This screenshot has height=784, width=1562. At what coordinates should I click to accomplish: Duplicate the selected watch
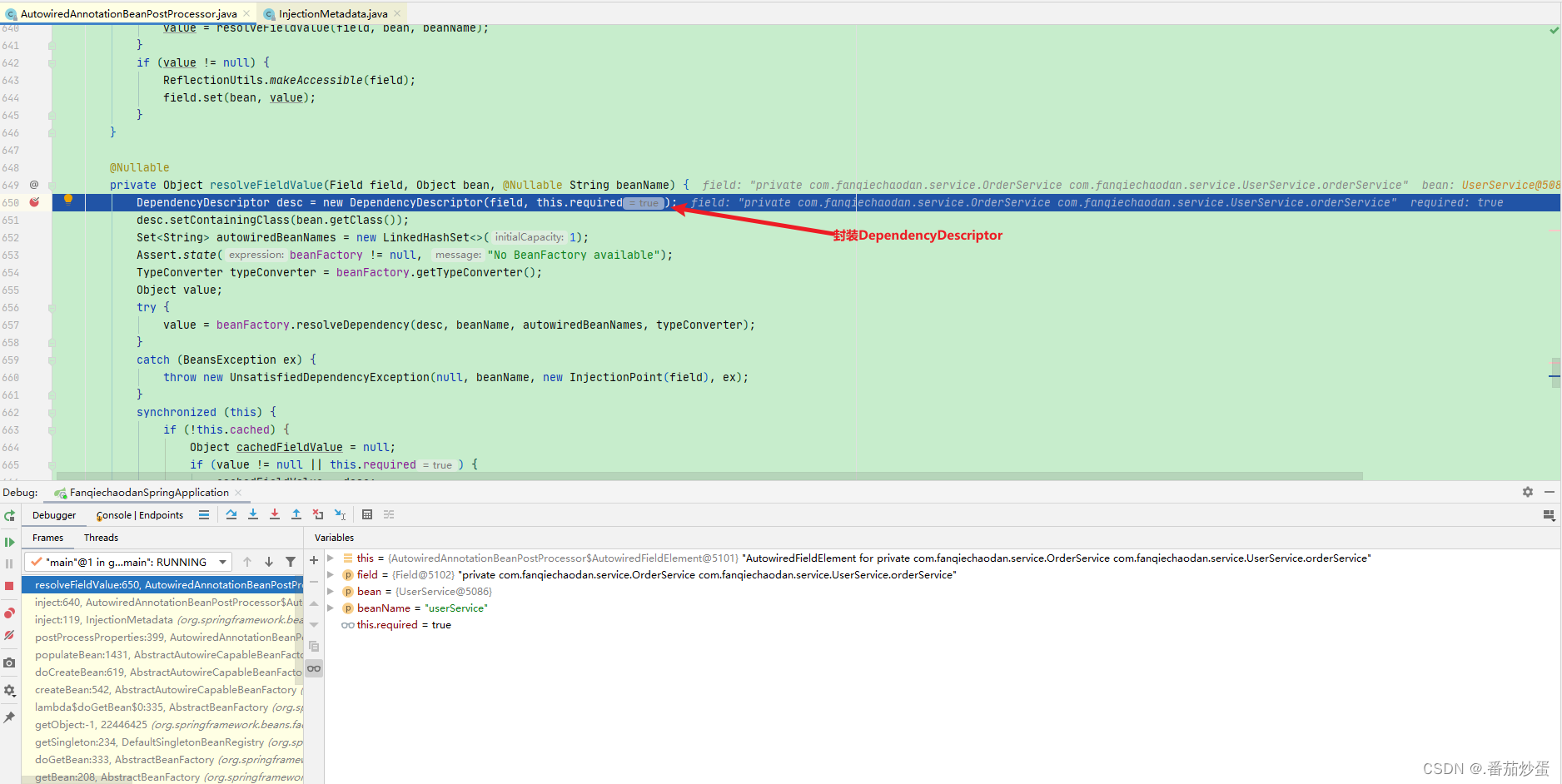coord(314,647)
